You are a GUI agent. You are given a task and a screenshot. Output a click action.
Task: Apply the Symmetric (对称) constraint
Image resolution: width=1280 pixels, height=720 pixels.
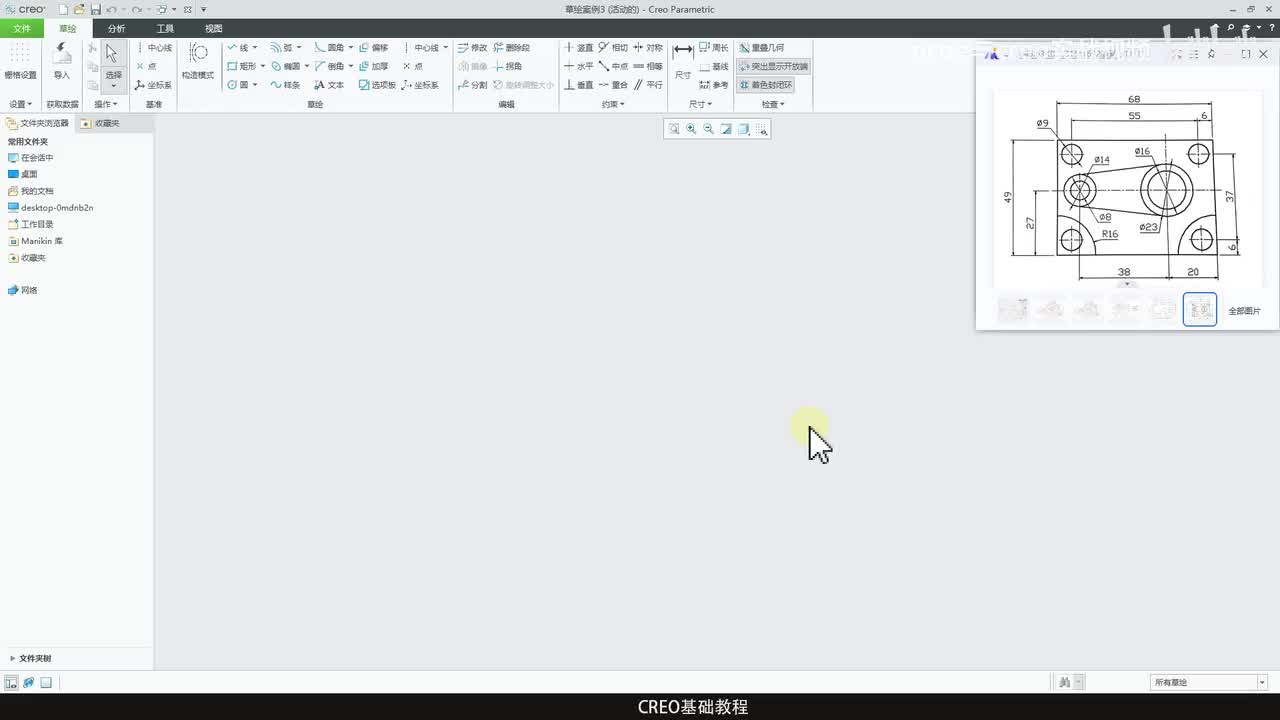click(x=648, y=48)
